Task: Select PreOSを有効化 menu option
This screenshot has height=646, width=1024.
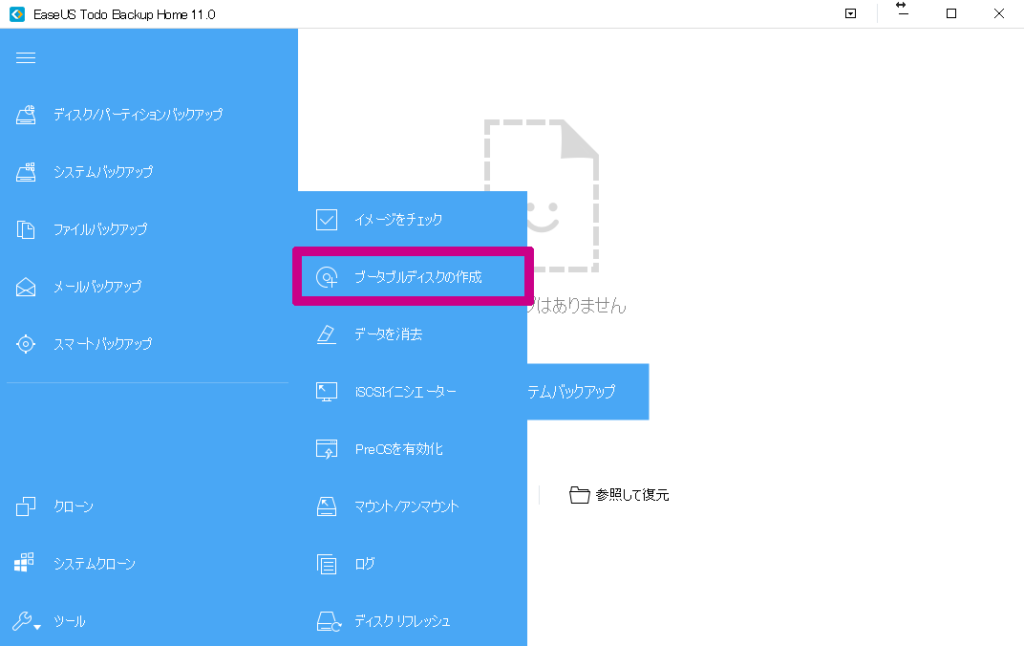Action: tap(398, 449)
